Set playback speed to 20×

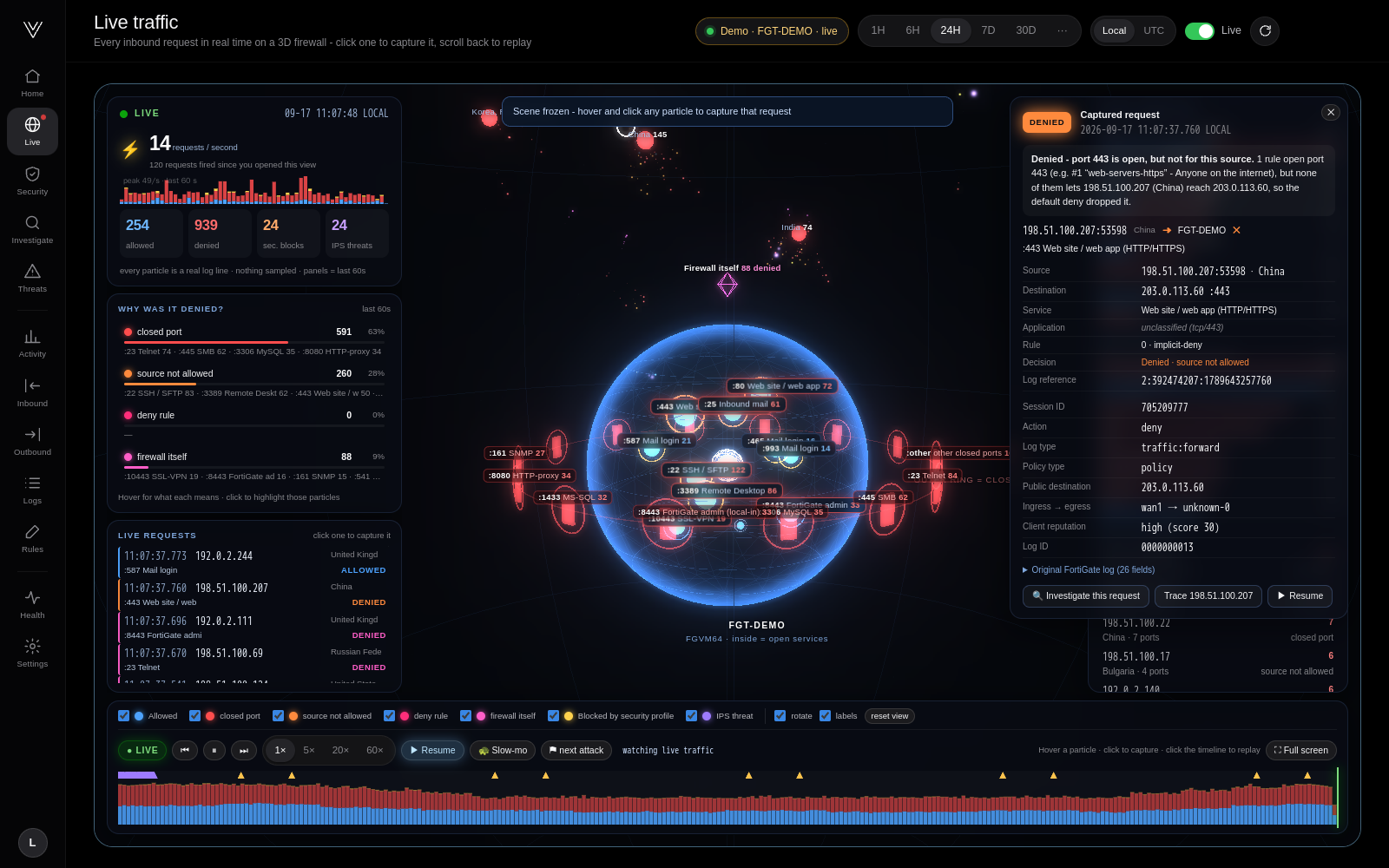(x=340, y=750)
